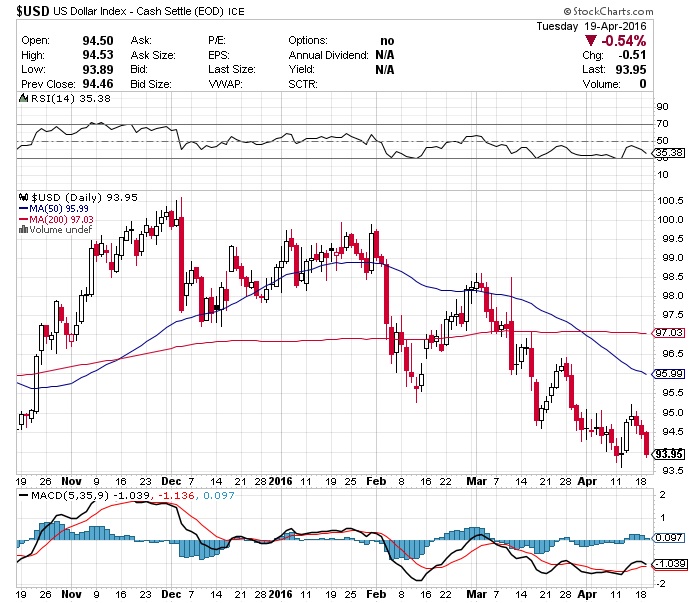Click the 93.5 price axis label

pos(672,470)
